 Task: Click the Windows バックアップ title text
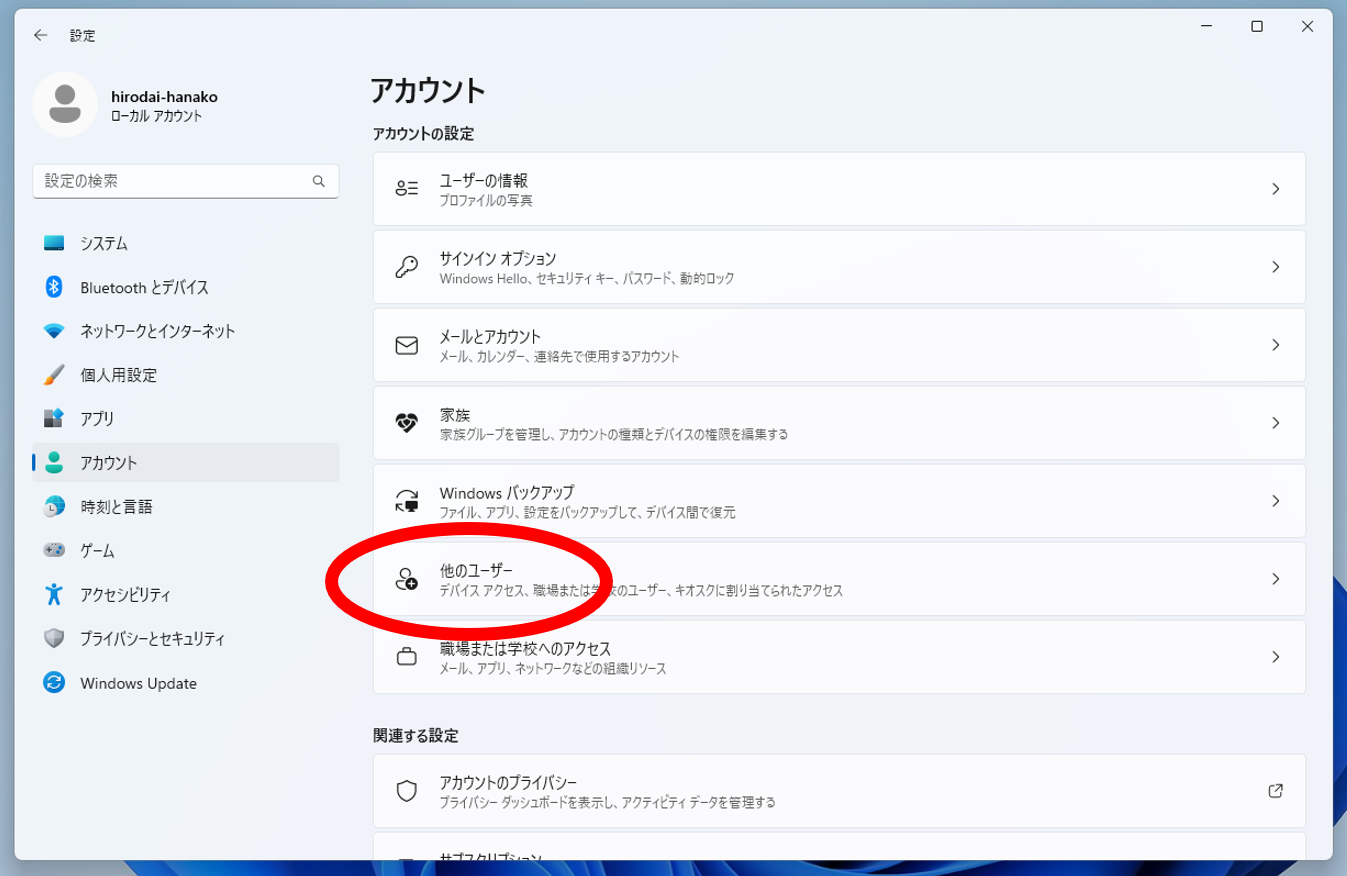(x=507, y=492)
